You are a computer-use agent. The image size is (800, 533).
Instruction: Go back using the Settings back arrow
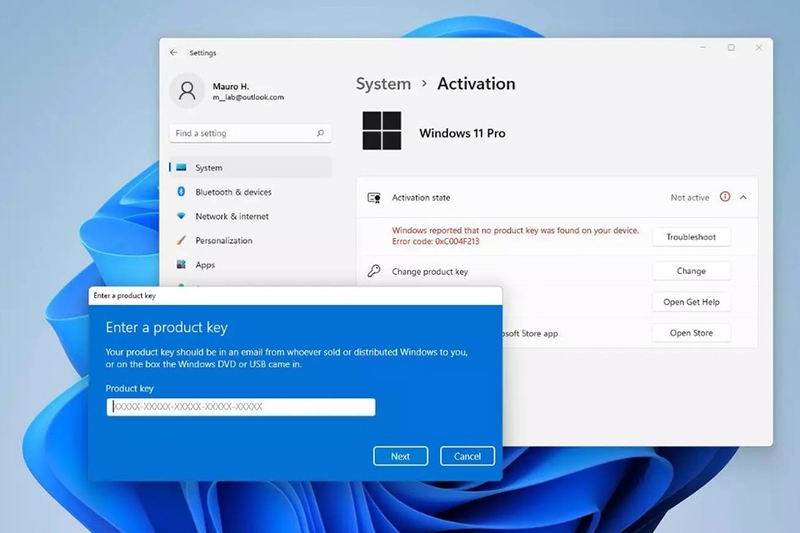coord(174,53)
